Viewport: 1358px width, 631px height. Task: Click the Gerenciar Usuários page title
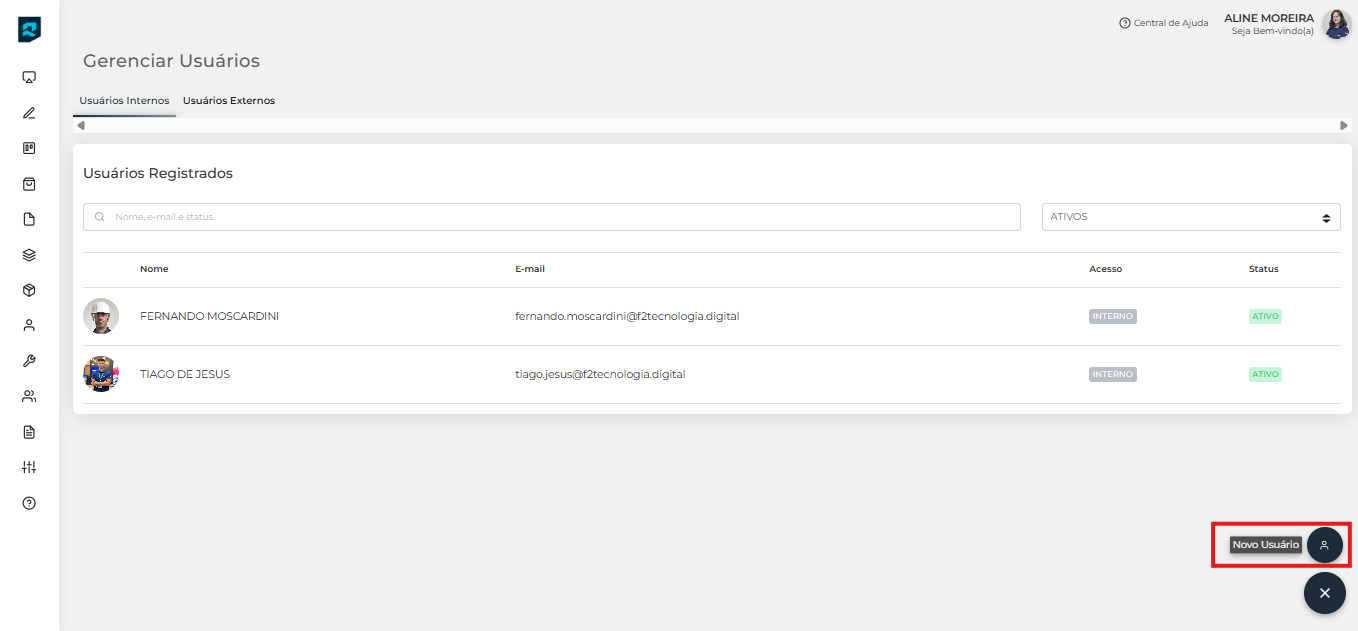(171, 61)
